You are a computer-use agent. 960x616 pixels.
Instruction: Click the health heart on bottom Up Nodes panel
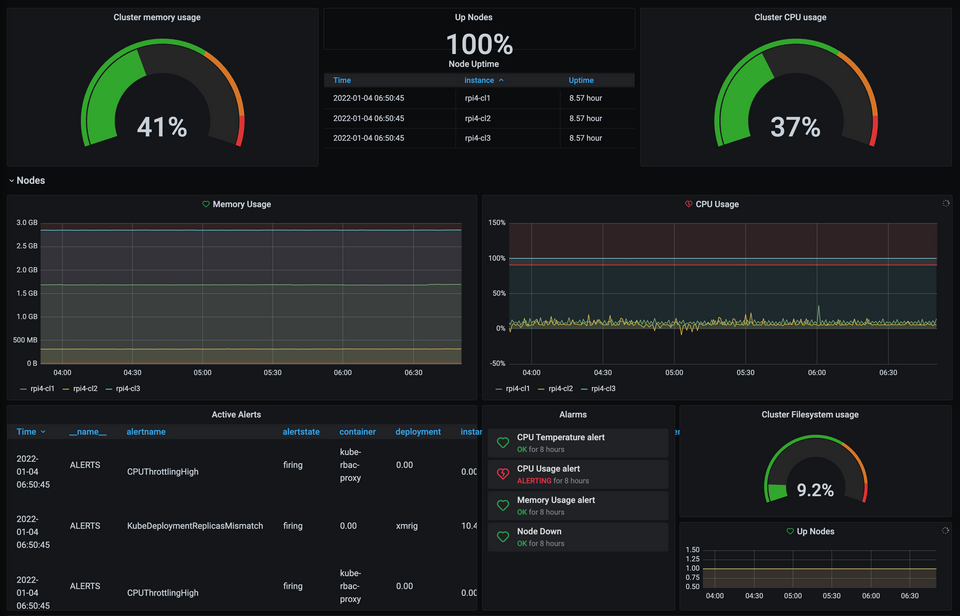click(x=789, y=531)
